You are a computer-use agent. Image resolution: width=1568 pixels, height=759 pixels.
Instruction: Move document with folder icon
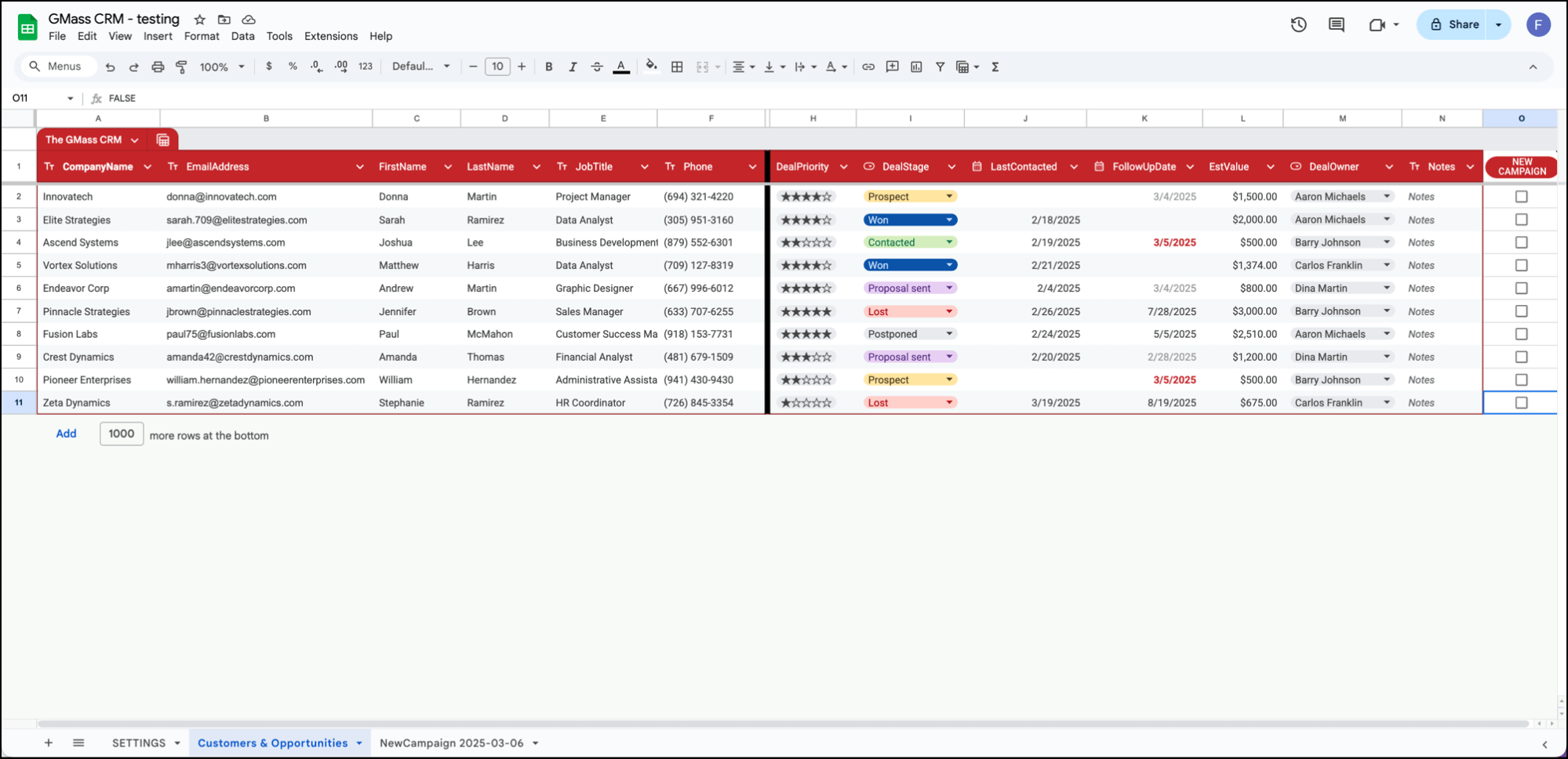[224, 19]
